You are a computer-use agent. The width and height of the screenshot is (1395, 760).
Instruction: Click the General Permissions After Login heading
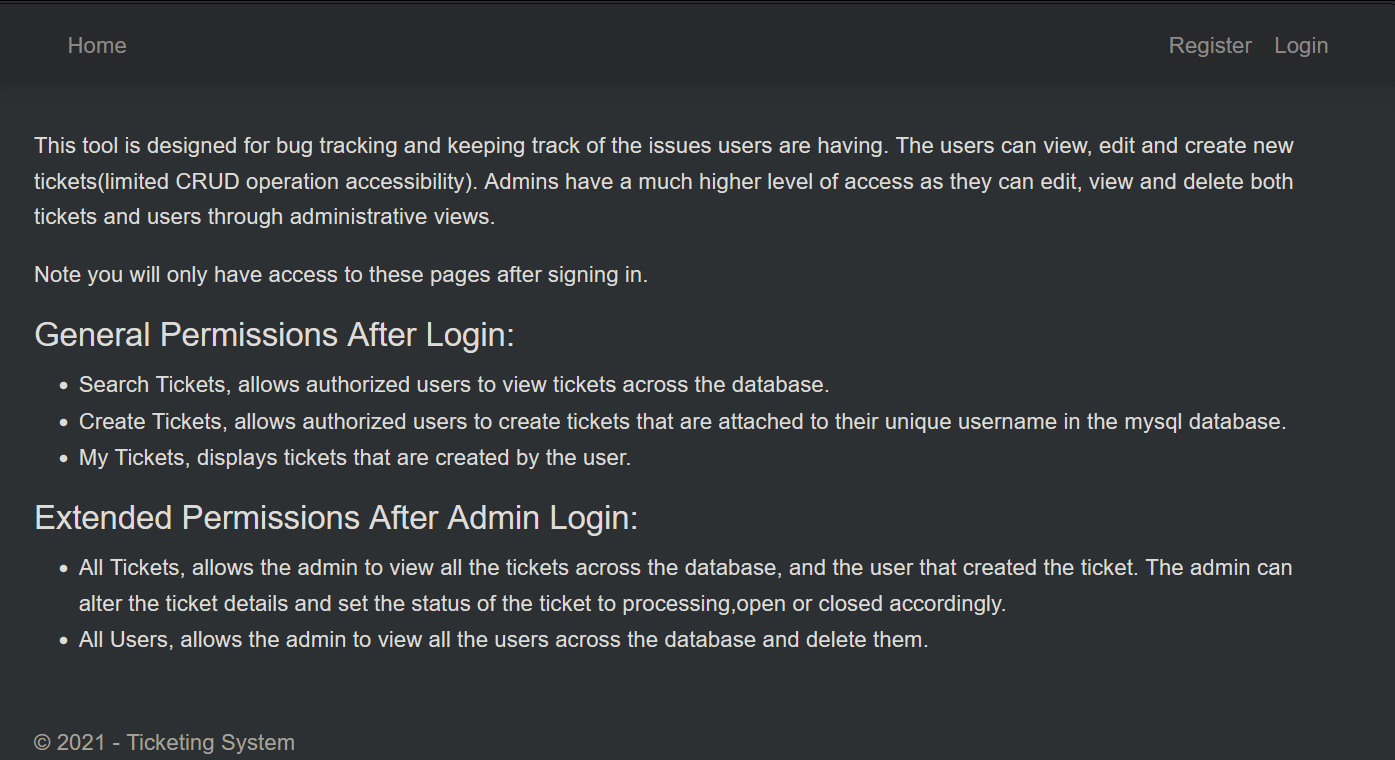coord(274,334)
